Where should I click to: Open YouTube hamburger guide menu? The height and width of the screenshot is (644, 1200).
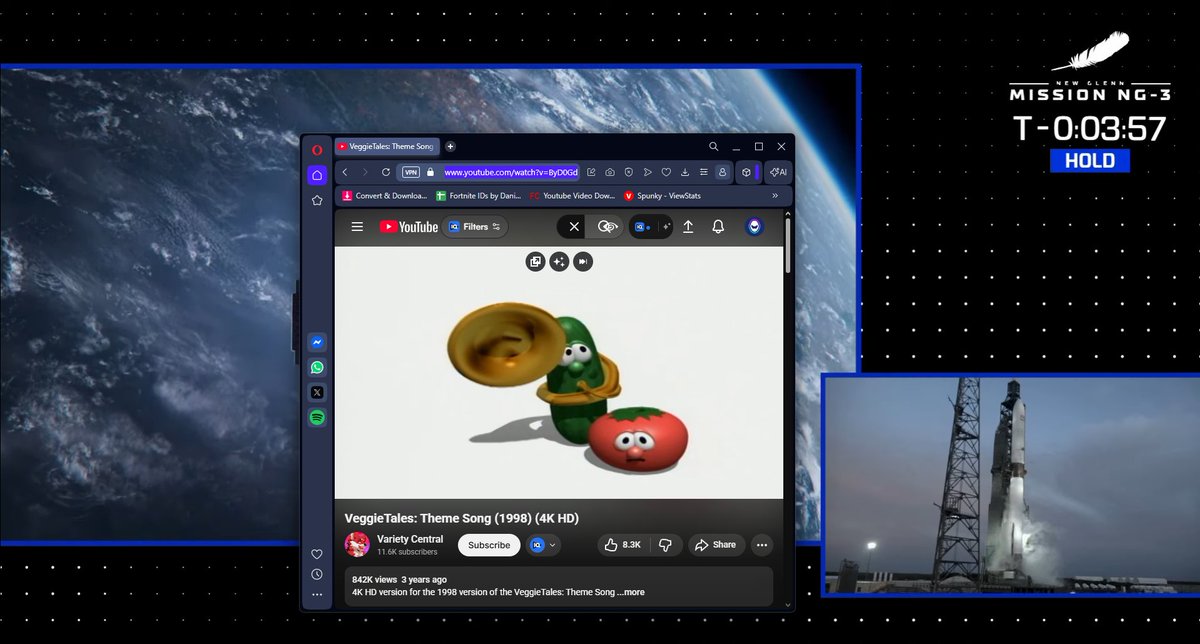(357, 227)
